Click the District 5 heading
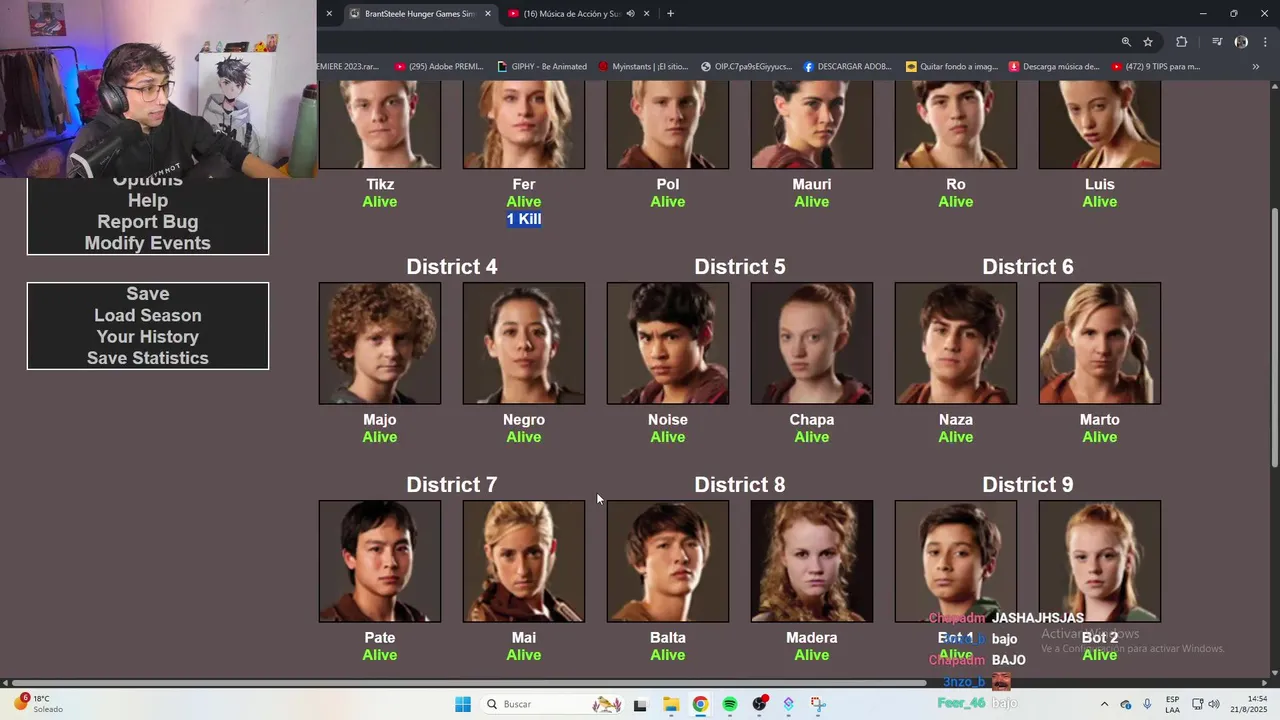This screenshot has width=1280, height=720. [740, 267]
